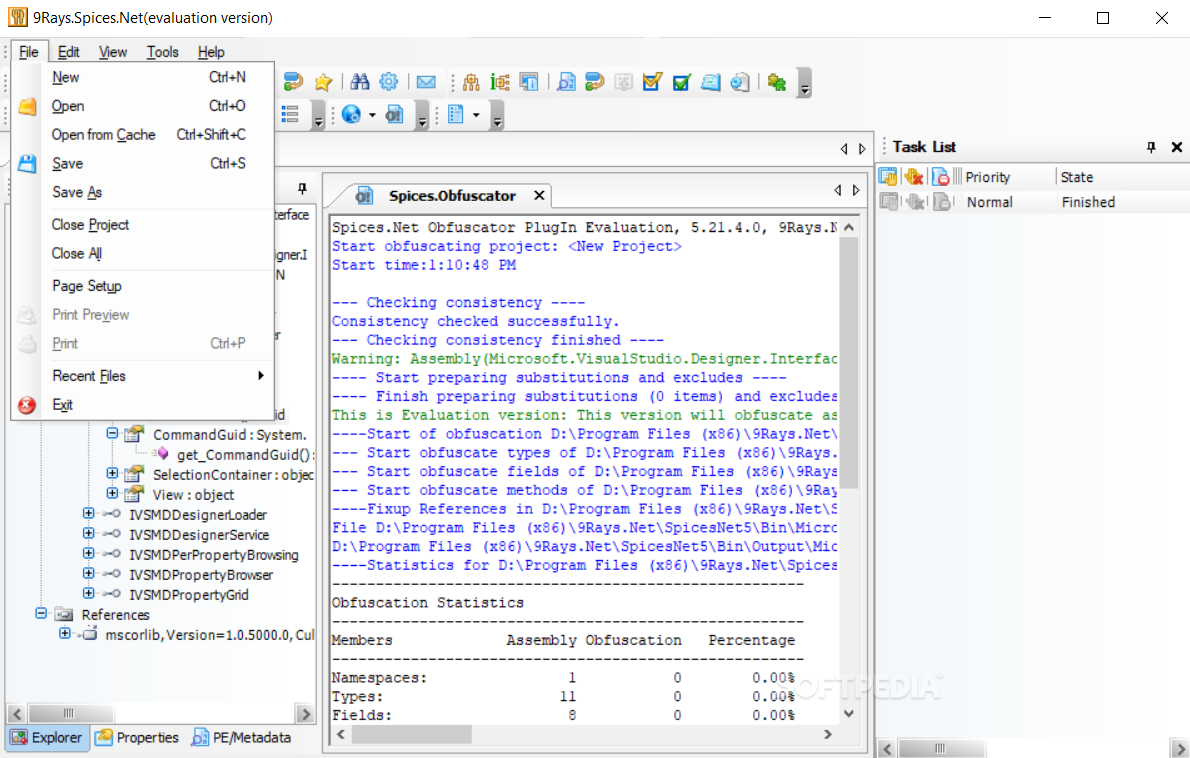Click the globe with gear toolbar icon

(351, 115)
